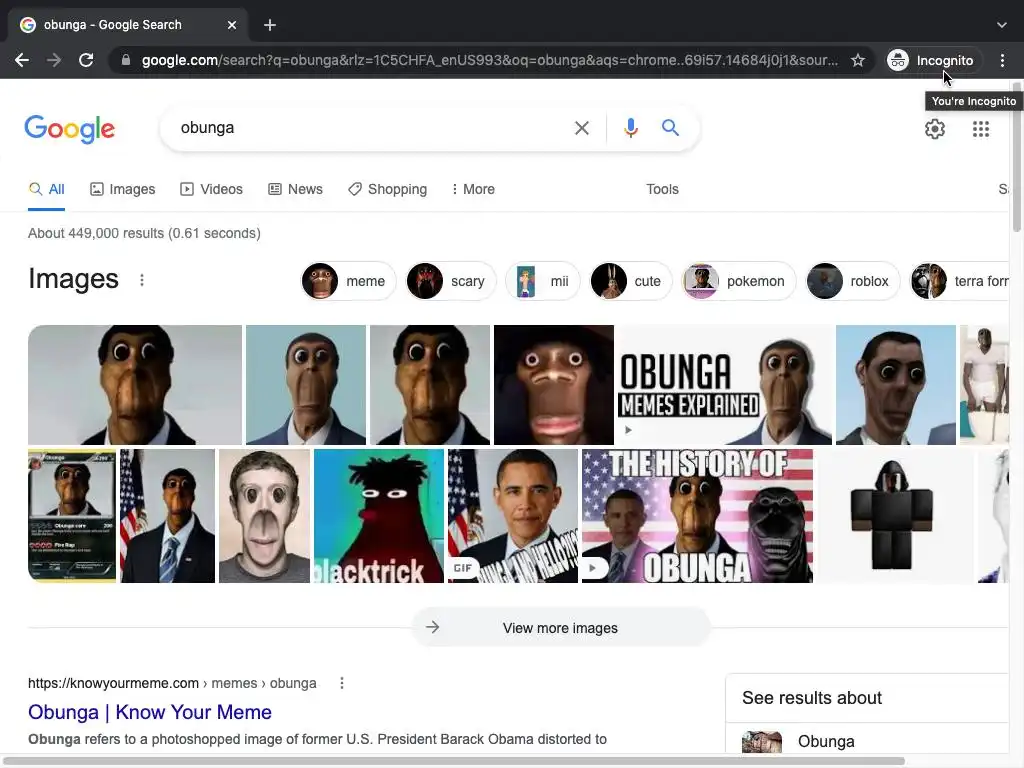Image resolution: width=1024 pixels, height=768 pixels.
Task: Open search Tools
Action: tap(662, 189)
